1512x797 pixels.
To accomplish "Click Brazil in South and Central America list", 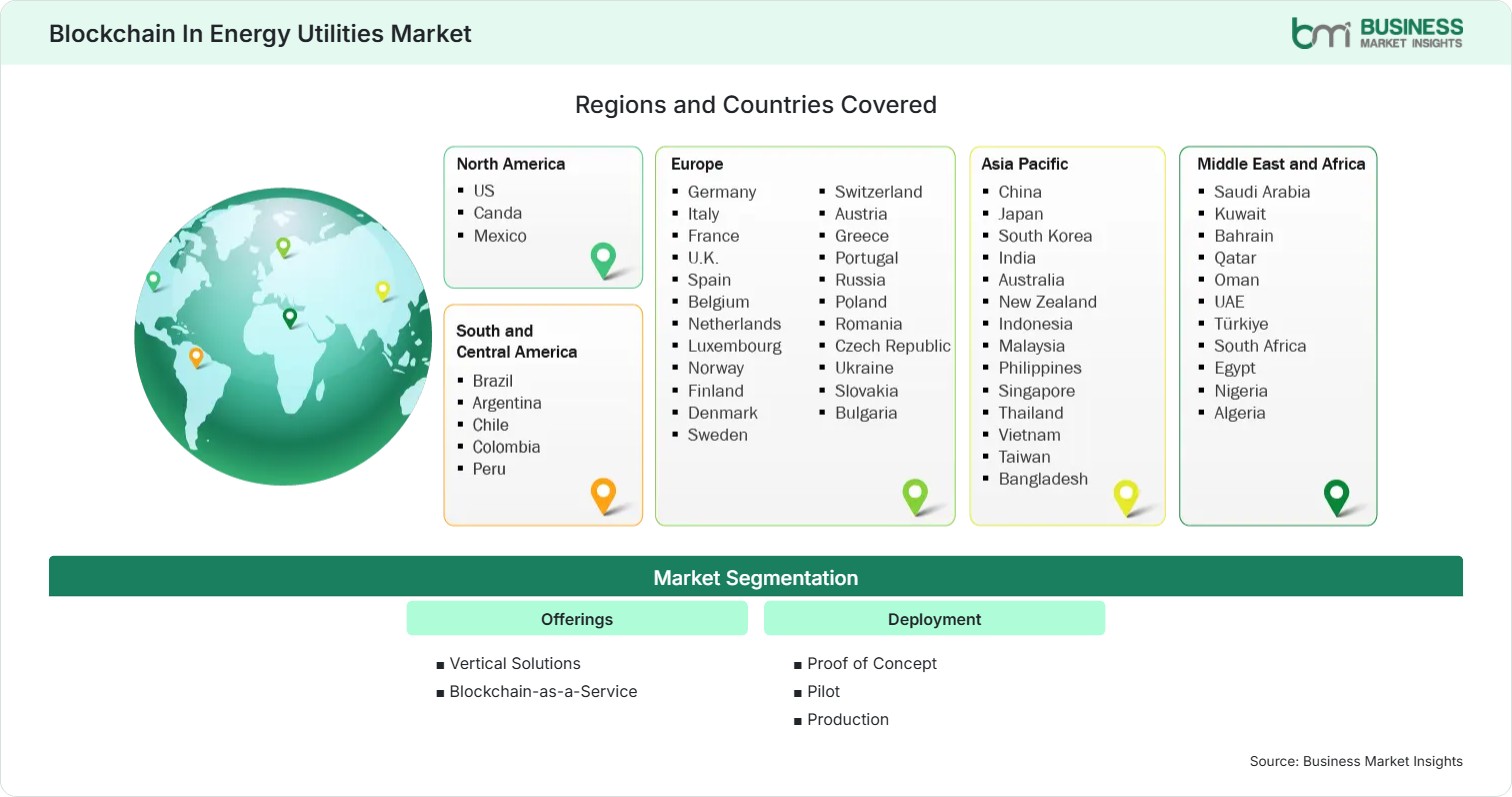I will tap(493, 381).
